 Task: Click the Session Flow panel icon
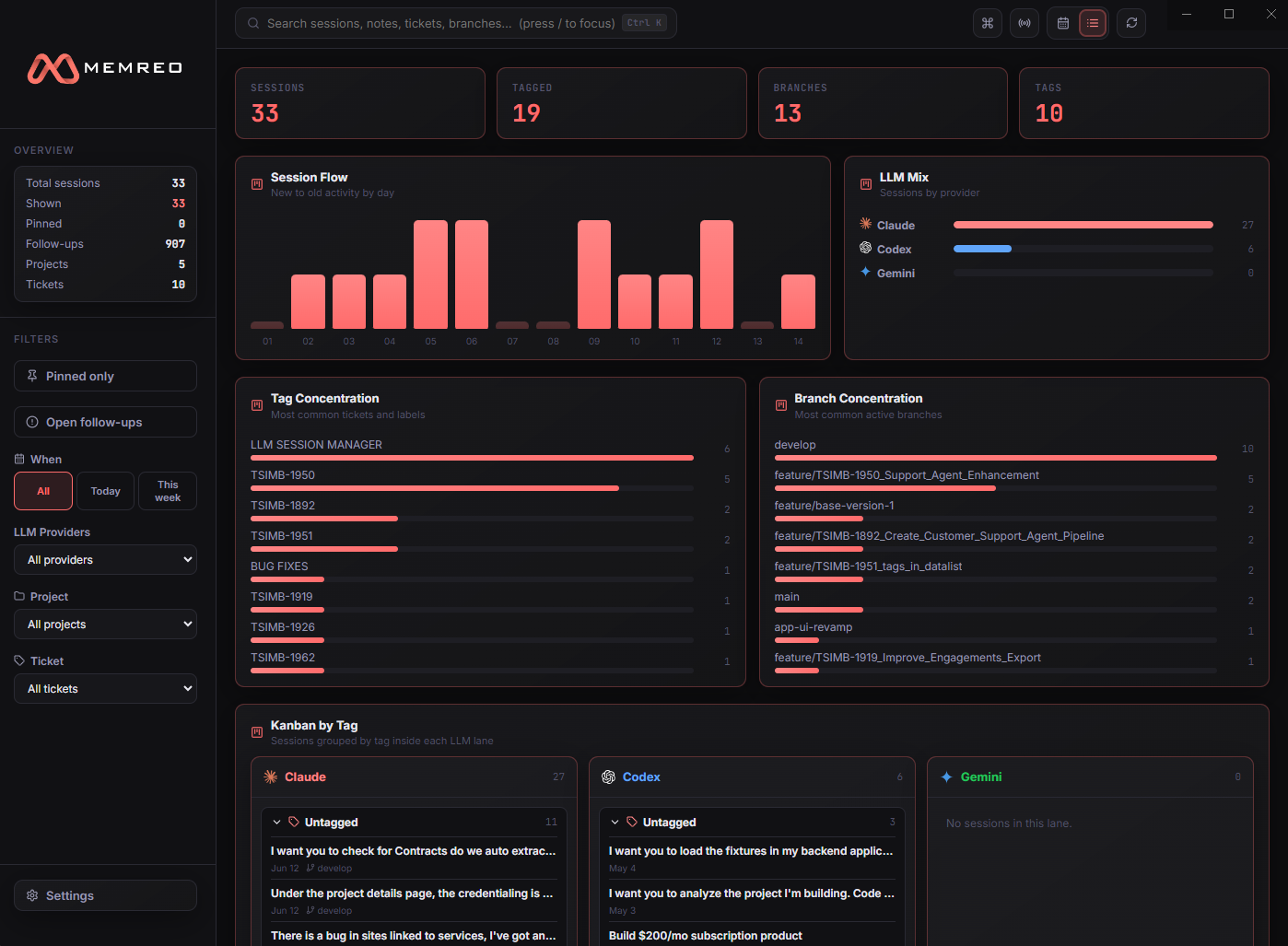point(257,184)
